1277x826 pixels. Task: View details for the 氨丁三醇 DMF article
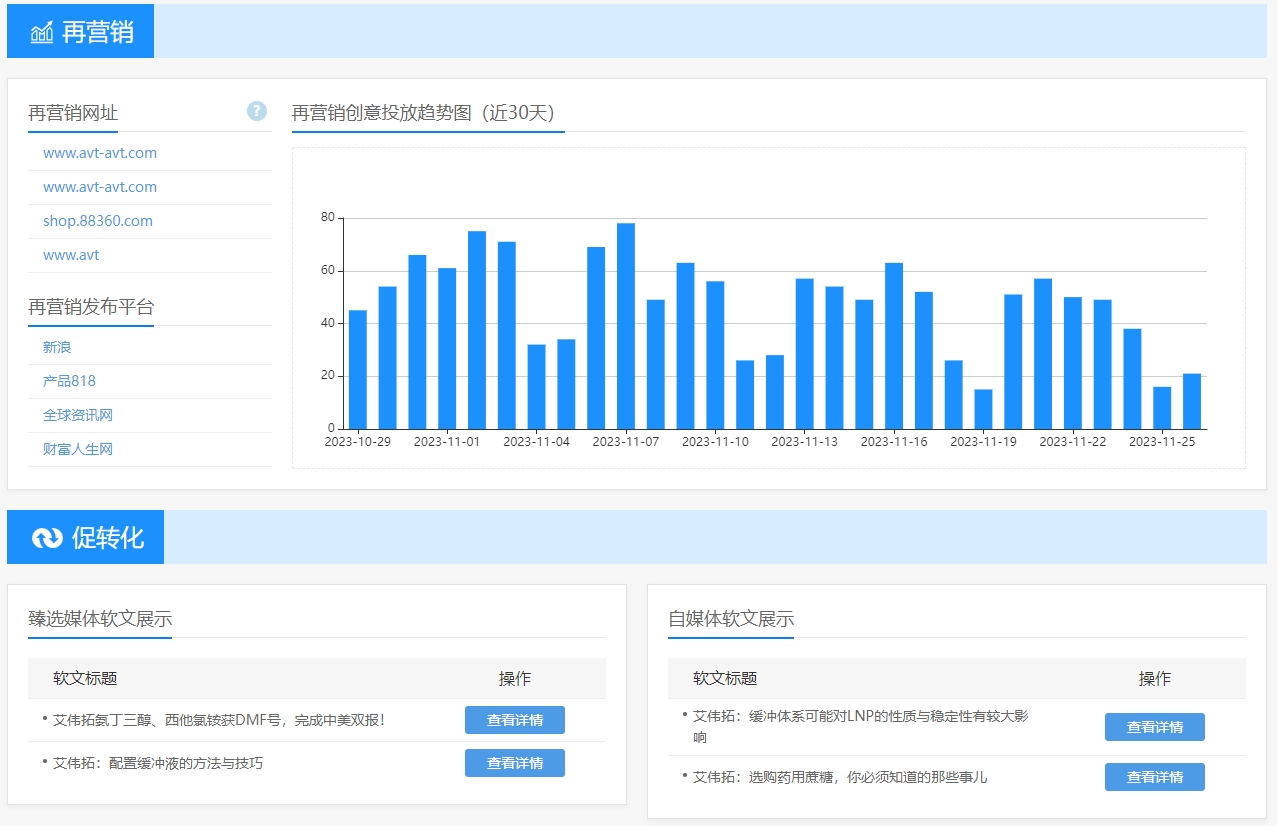pyautogui.click(x=514, y=720)
